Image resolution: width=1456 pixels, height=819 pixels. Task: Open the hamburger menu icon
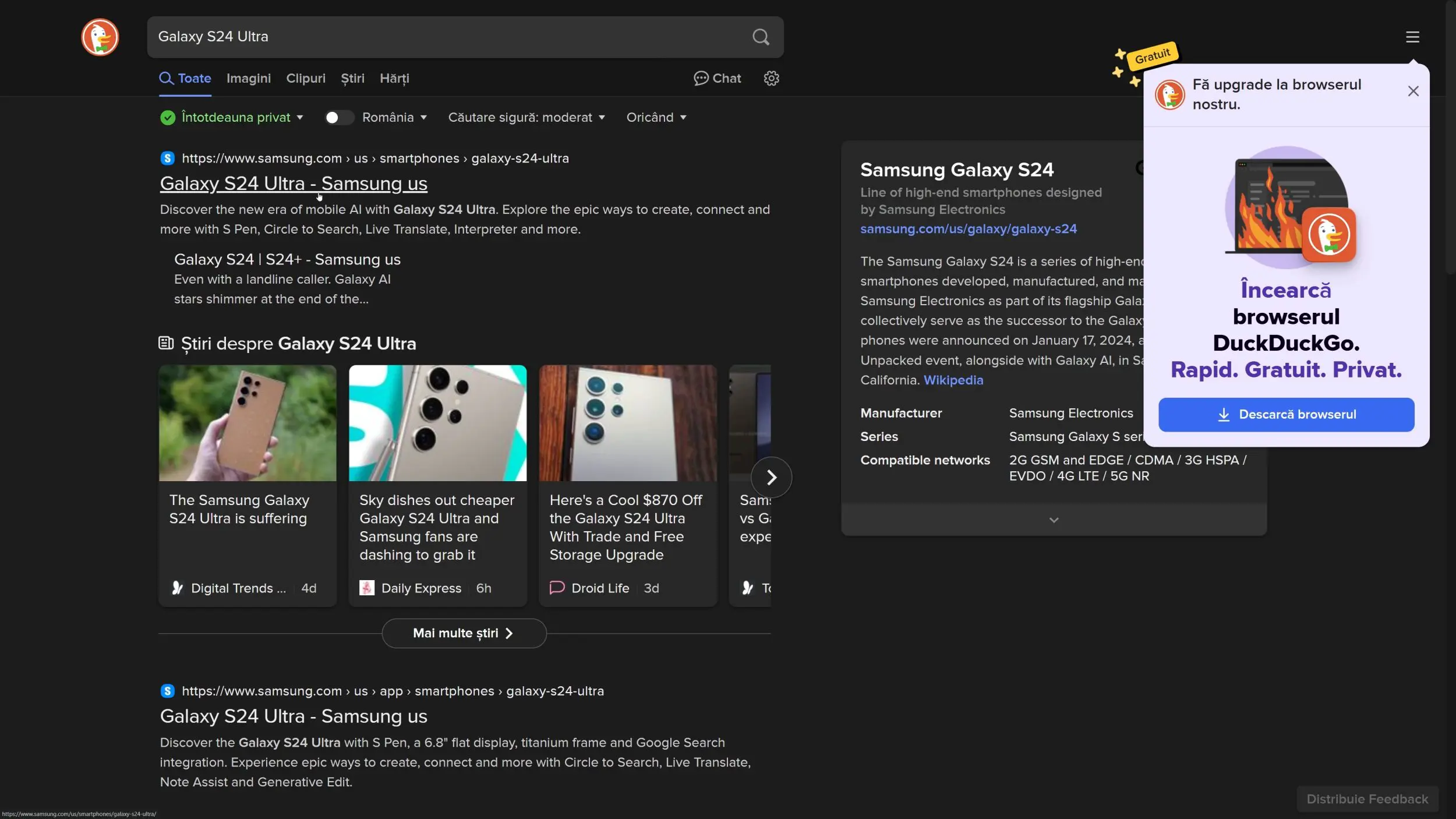[1412, 37]
